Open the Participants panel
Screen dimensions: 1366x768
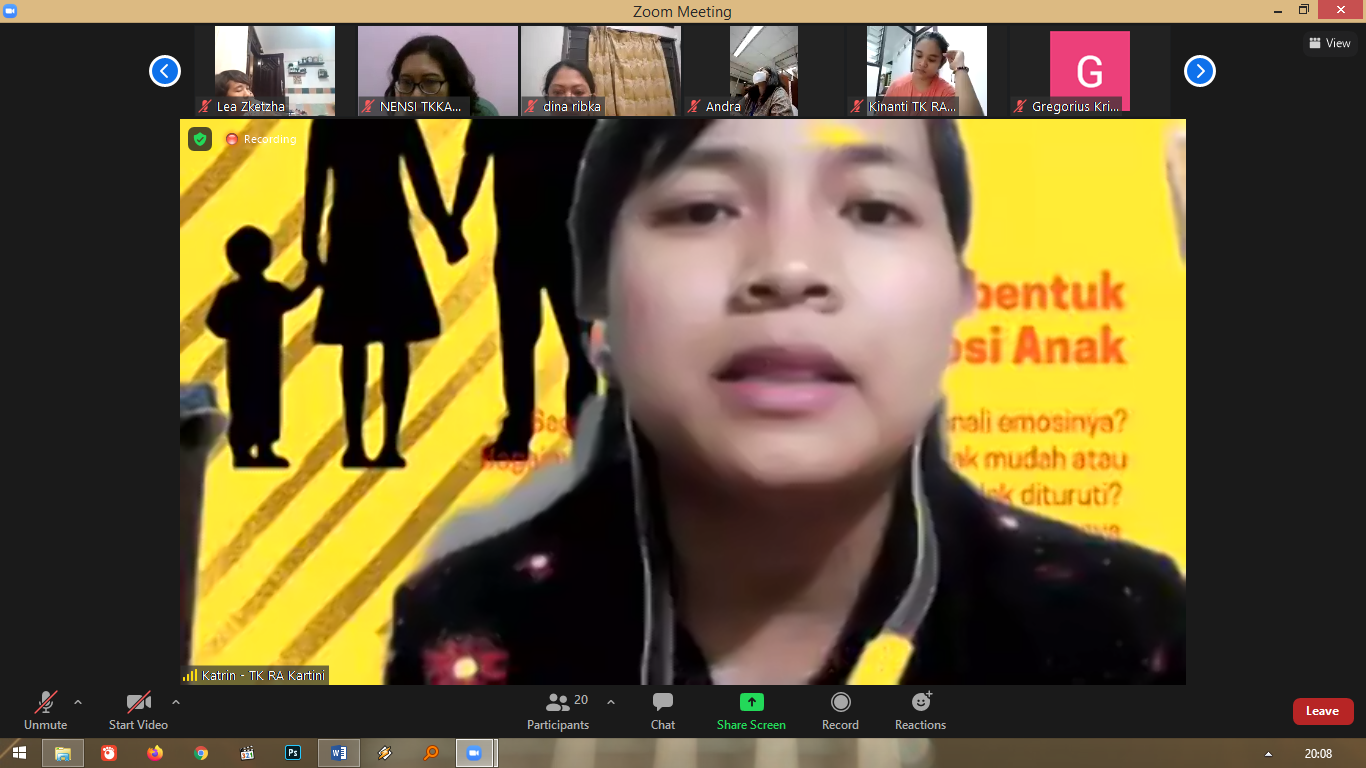[x=558, y=710]
